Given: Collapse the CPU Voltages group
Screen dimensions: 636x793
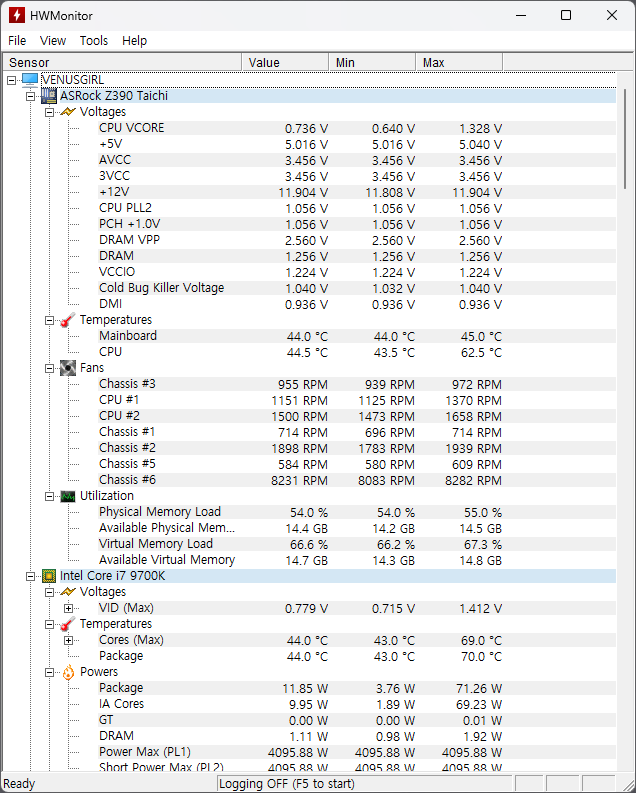Looking at the screenshot, I should (50, 592).
